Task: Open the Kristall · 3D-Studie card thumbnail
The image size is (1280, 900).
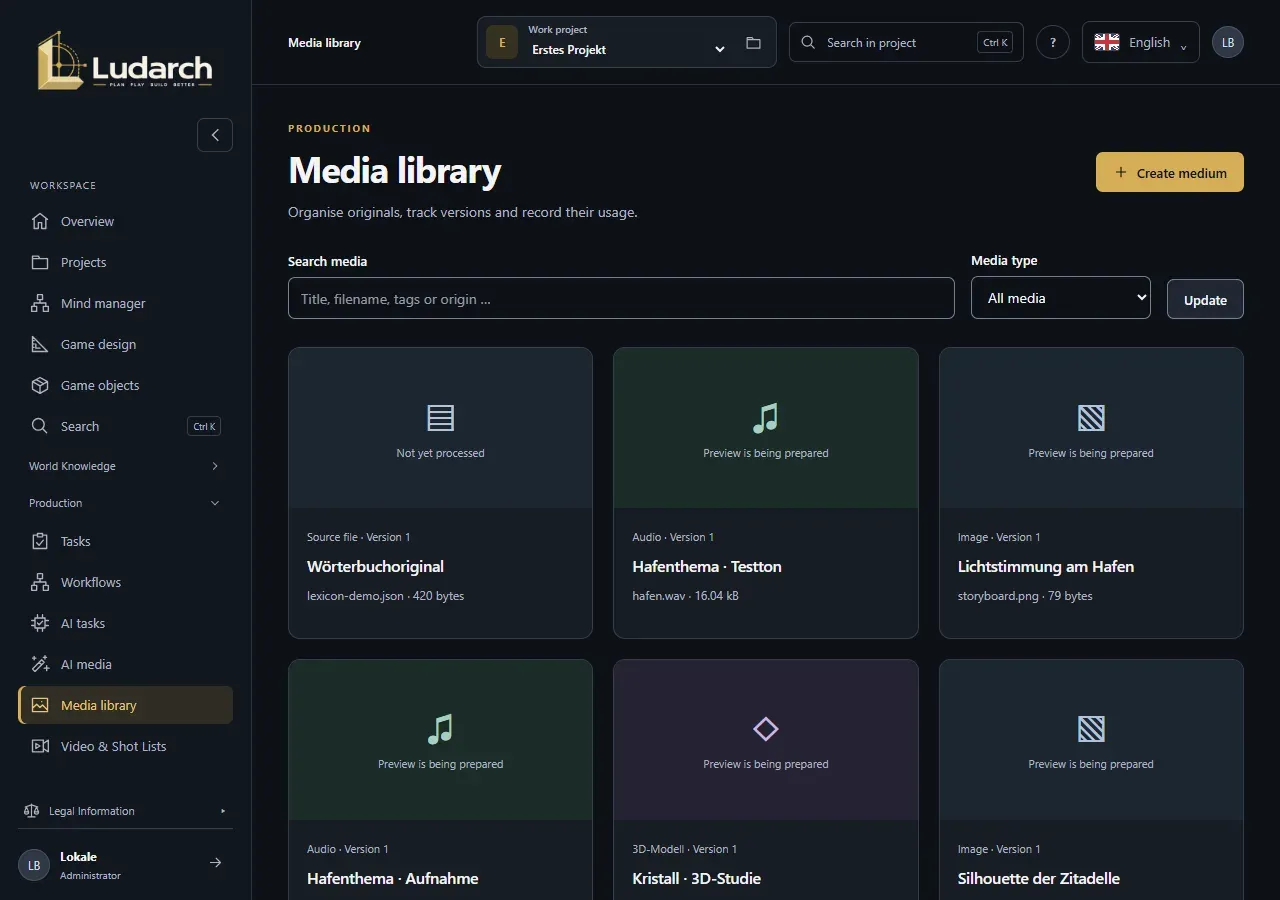Action: [x=766, y=740]
